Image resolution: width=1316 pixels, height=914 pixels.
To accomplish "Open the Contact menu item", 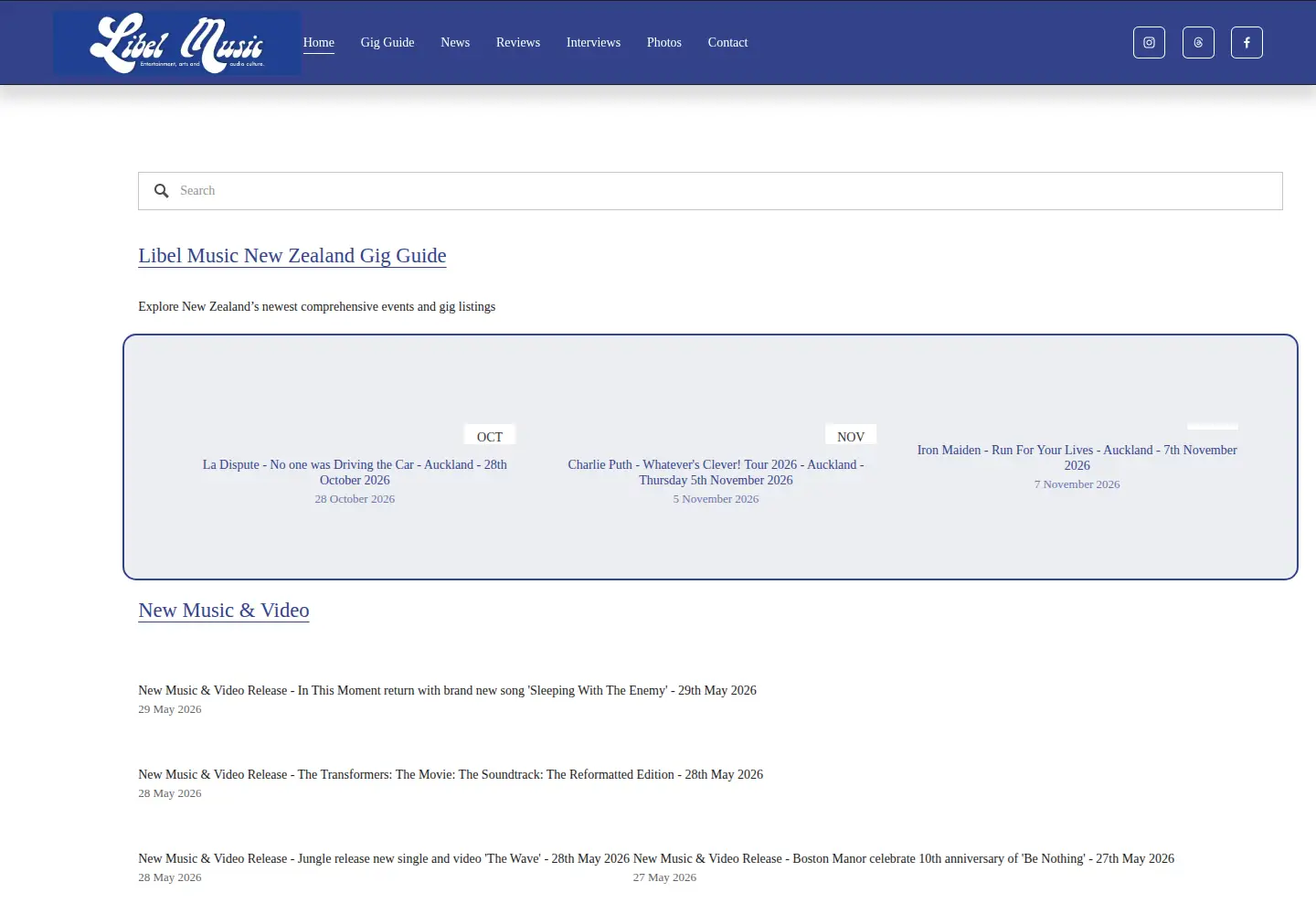I will pos(727,43).
